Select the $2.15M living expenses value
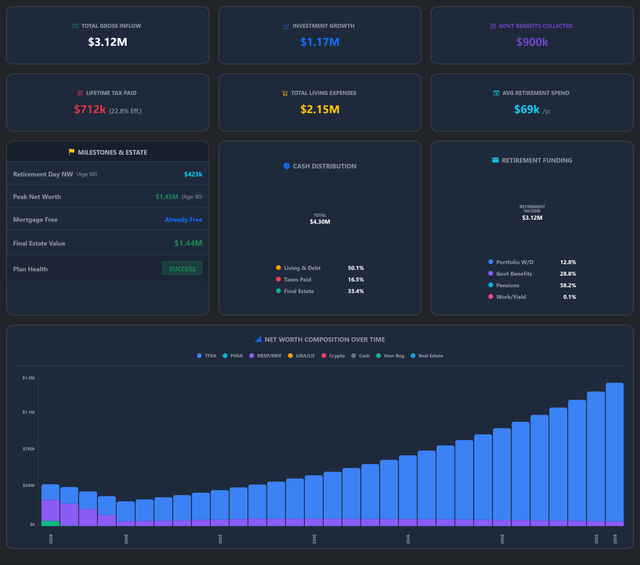 coord(320,109)
